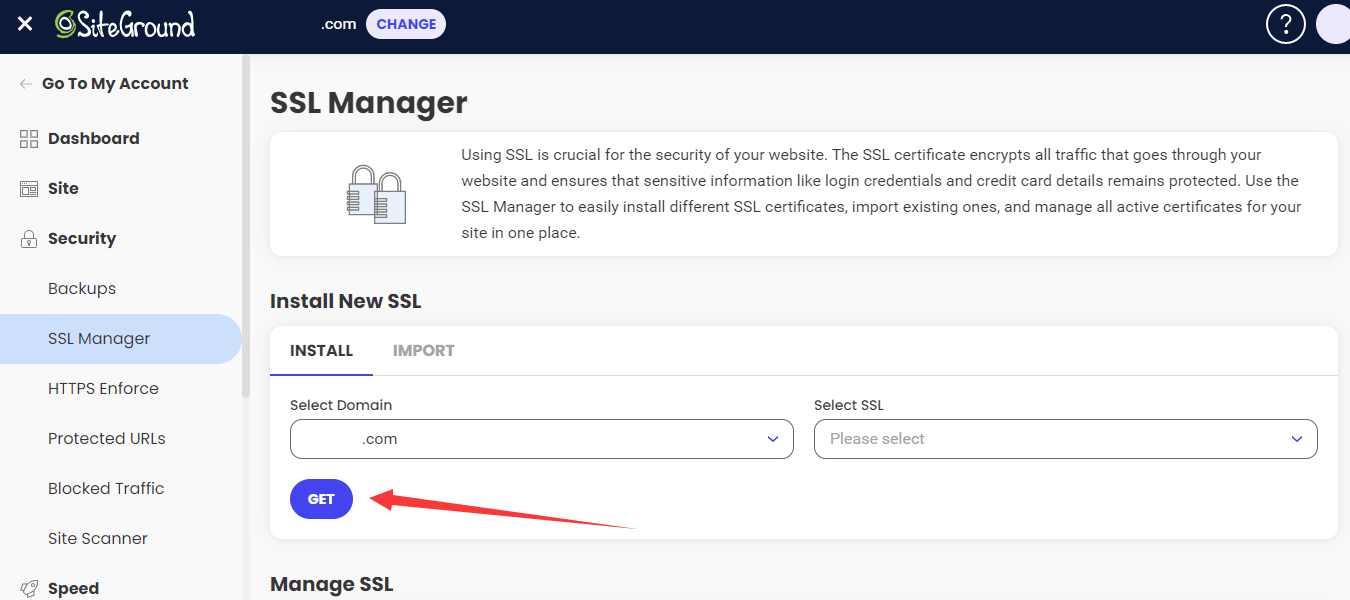The width and height of the screenshot is (1350, 600).
Task: Click the user profile avatar circle
Action: pos(1334,23)
